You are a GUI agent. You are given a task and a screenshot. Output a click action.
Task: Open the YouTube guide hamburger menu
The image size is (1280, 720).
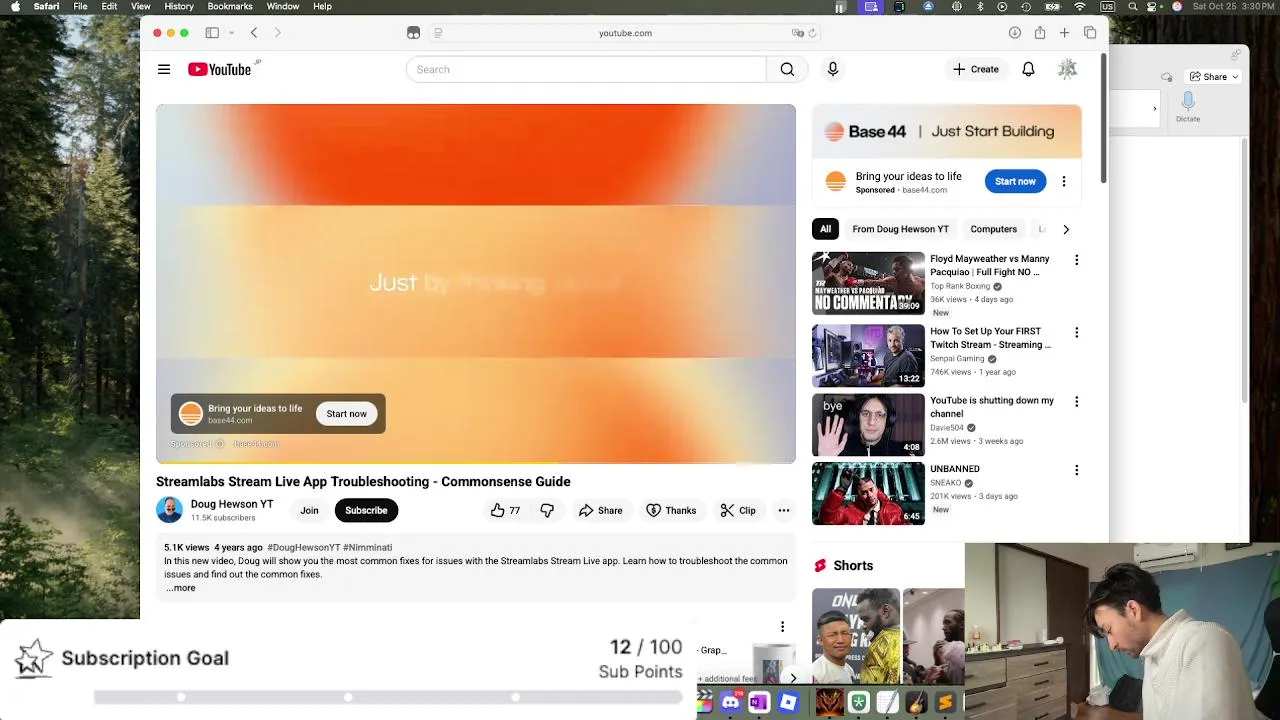(x=164, y=69)
